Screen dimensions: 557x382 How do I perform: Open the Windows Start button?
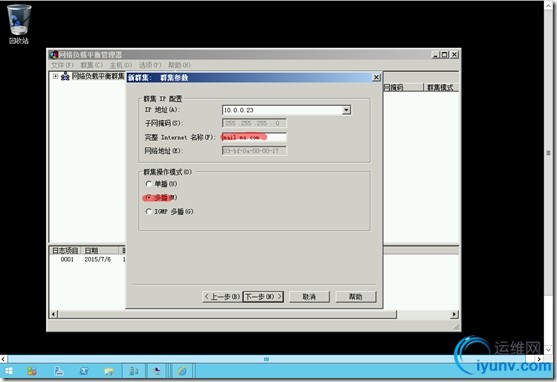[9, 371]
